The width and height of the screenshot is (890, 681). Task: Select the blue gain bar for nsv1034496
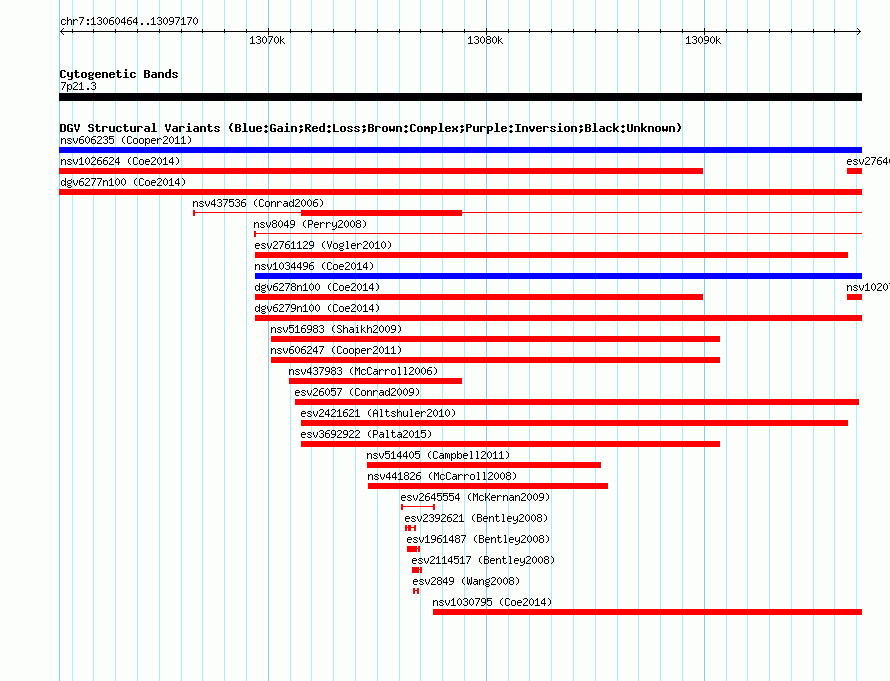[x=559, y=276]
